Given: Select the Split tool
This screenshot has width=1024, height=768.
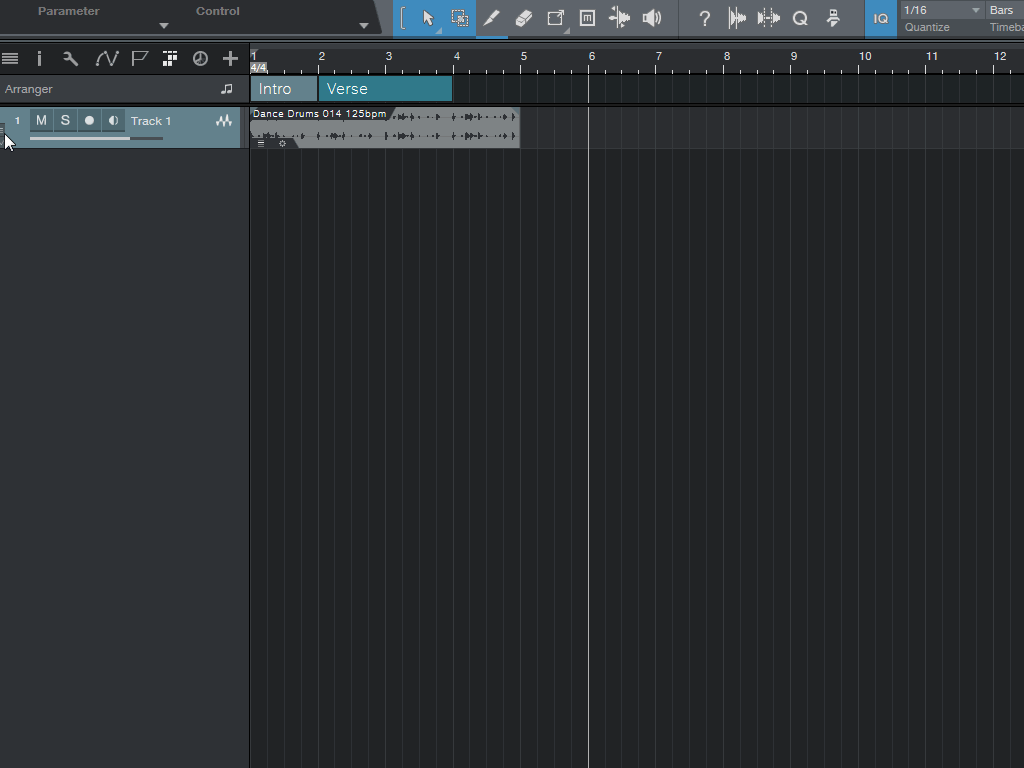Looking at the screenshot, I should (556, 18).
